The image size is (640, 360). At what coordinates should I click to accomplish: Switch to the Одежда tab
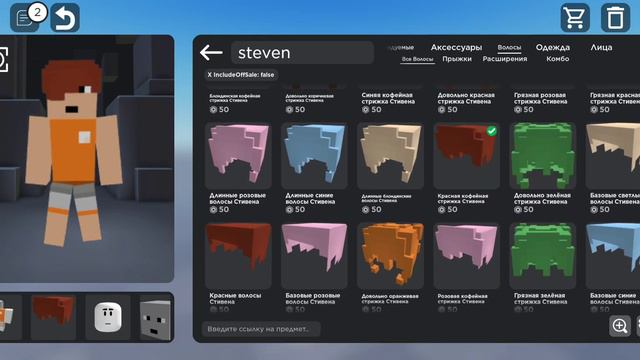pyautogui.click(x=553, y=47)
